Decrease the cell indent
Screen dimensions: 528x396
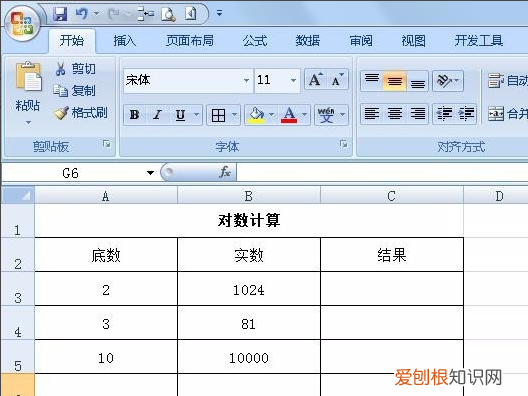pos(444,114)
